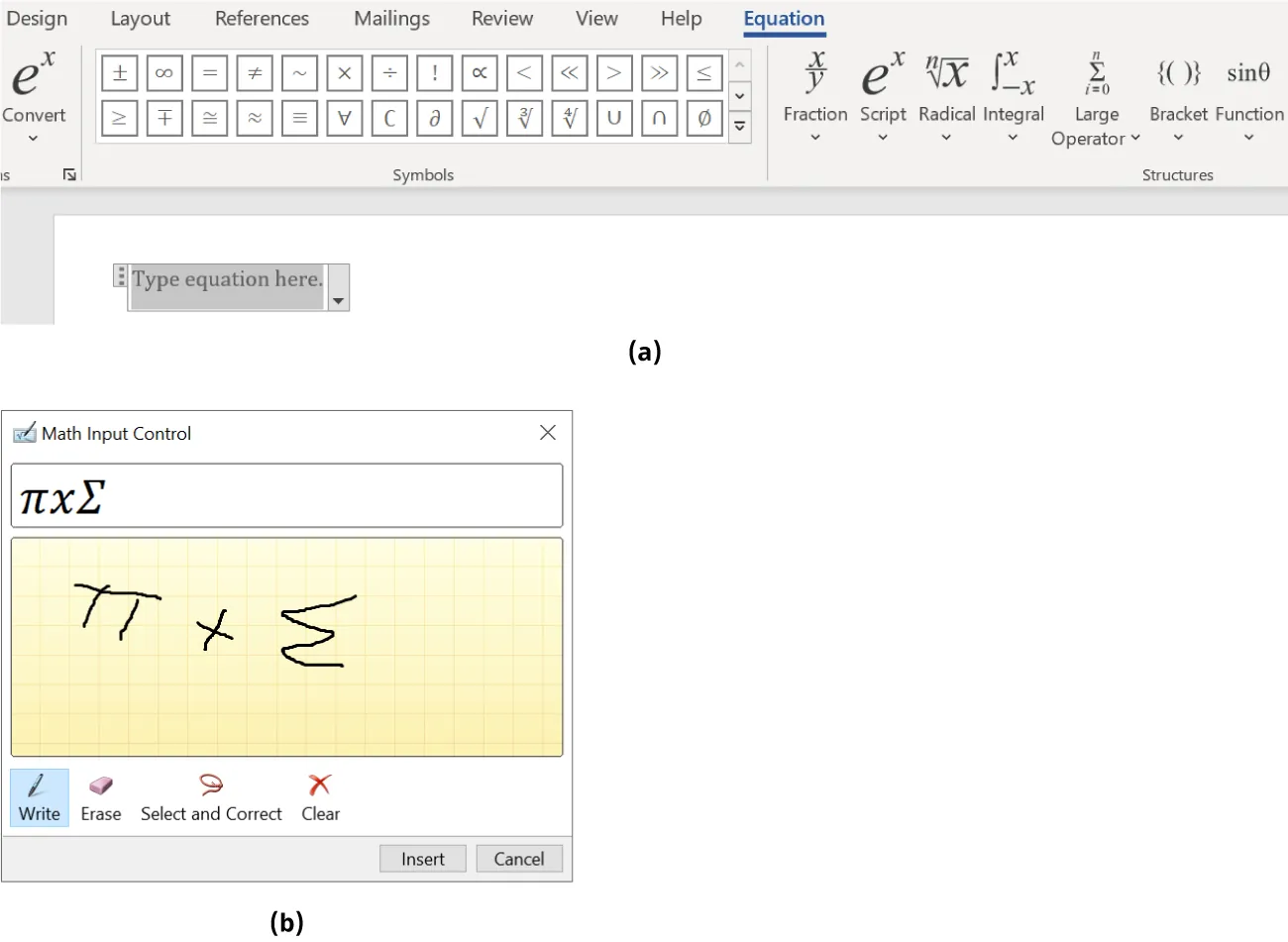Insert the union symbol
This screenshot has height=942, width=1288.
coord(614,118)
